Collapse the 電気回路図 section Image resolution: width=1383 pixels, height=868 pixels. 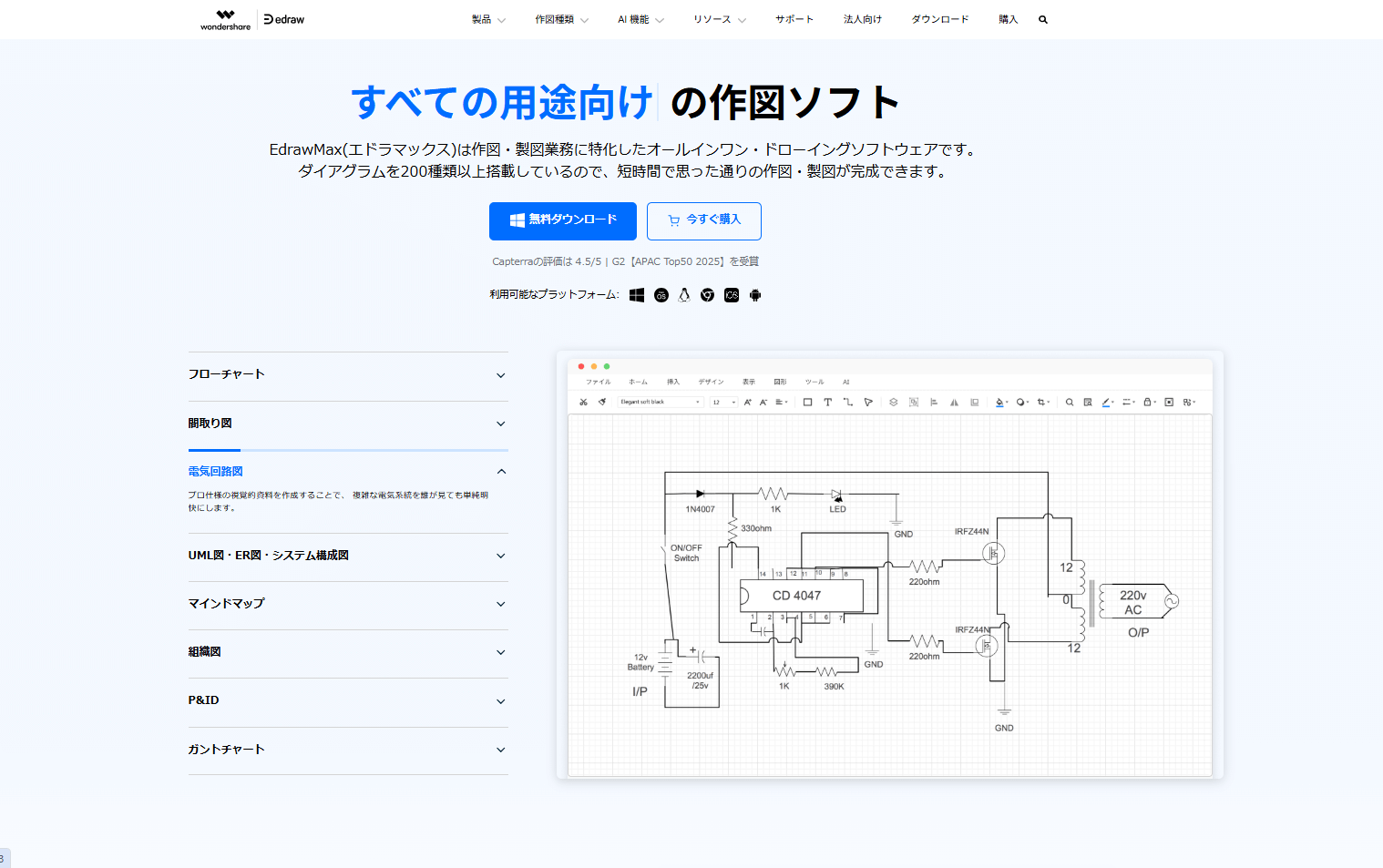(x=348, y=471)
